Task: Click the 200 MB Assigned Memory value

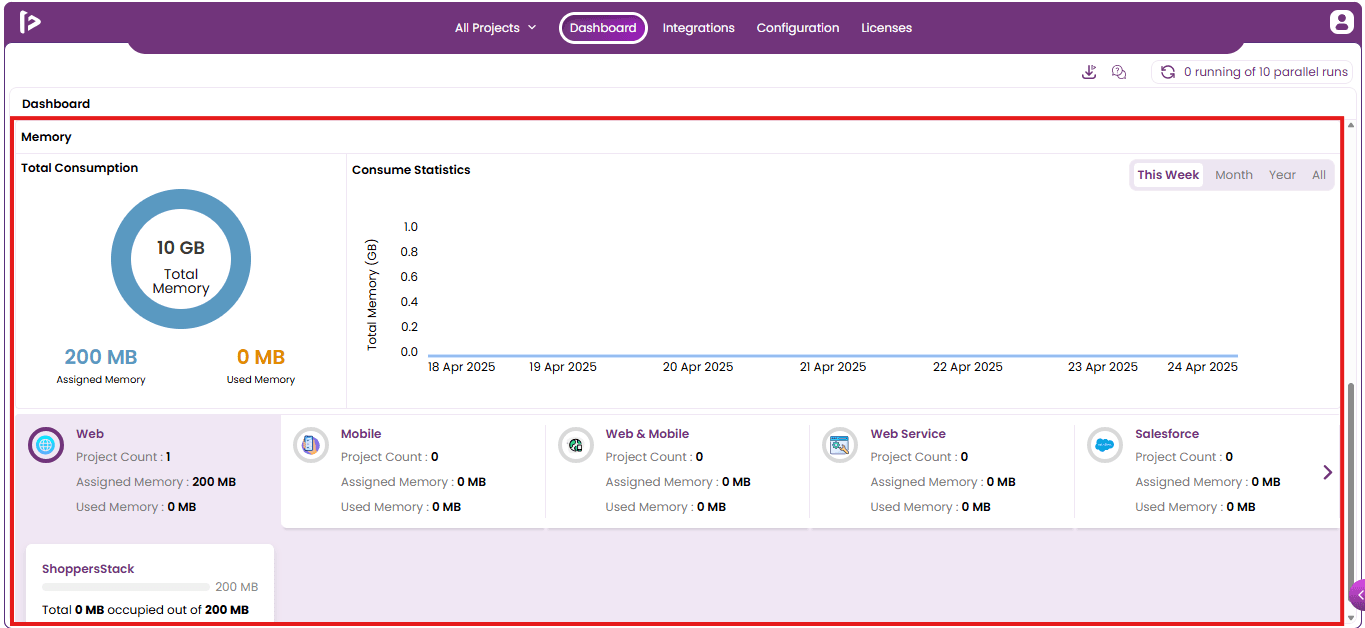Action: pos(101,357)
